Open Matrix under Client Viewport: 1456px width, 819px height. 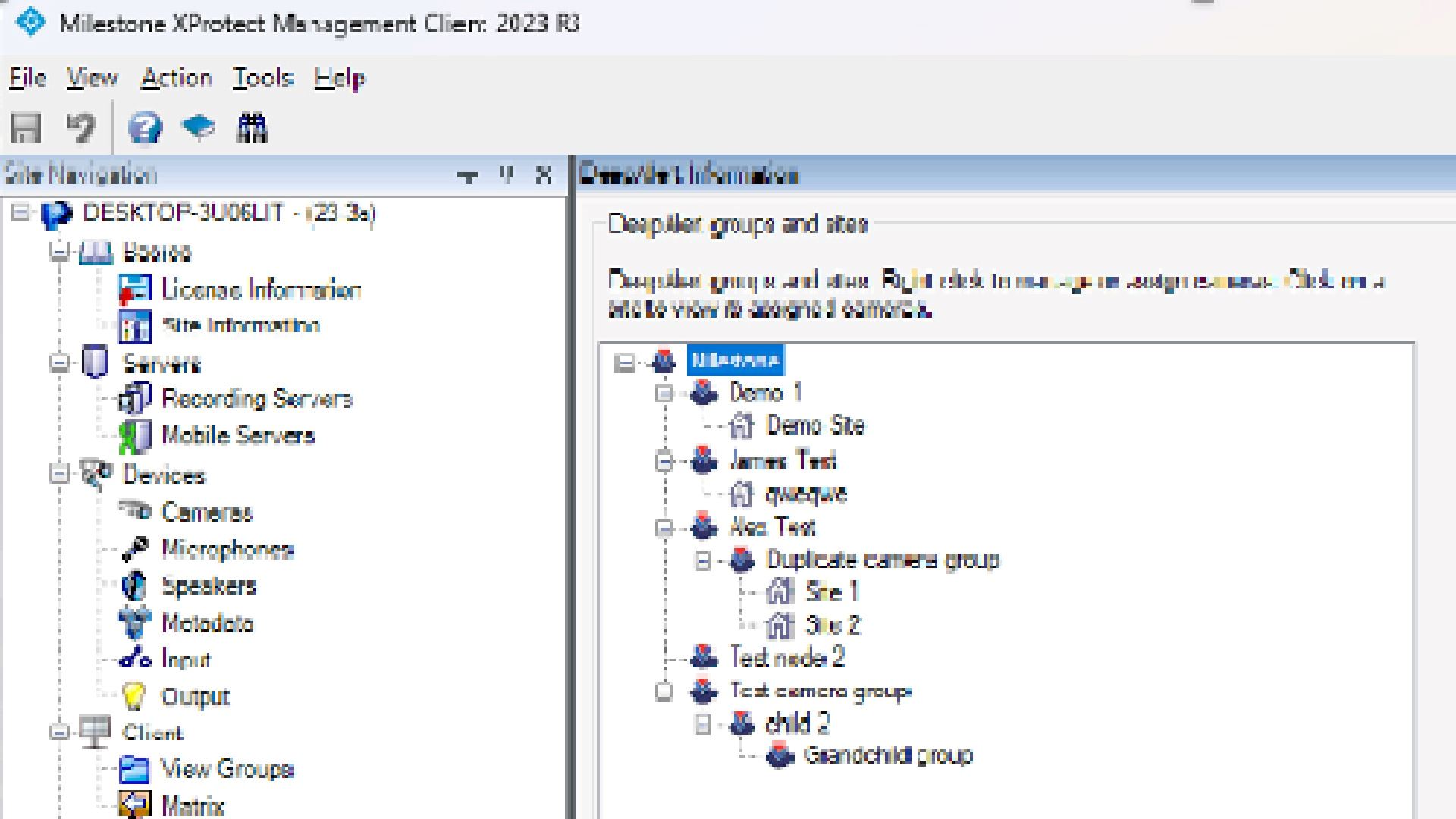pyautogui.click(x=193, y=805)
